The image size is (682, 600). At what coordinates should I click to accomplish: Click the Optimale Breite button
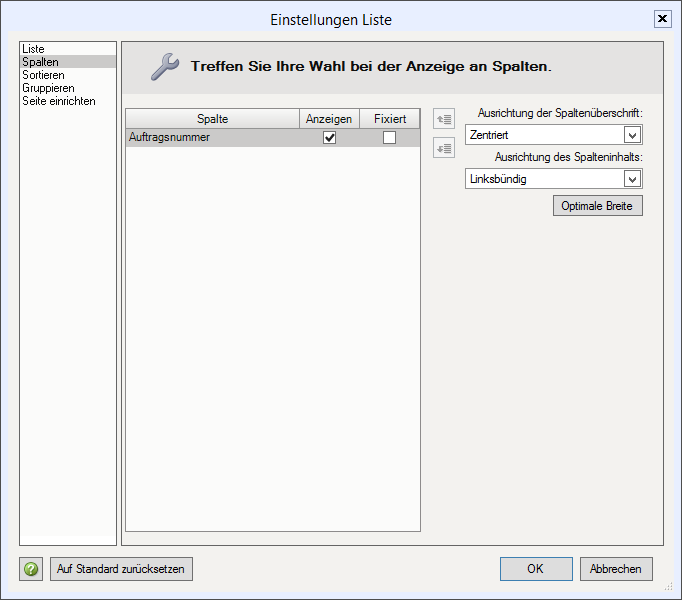coord(598,206)
